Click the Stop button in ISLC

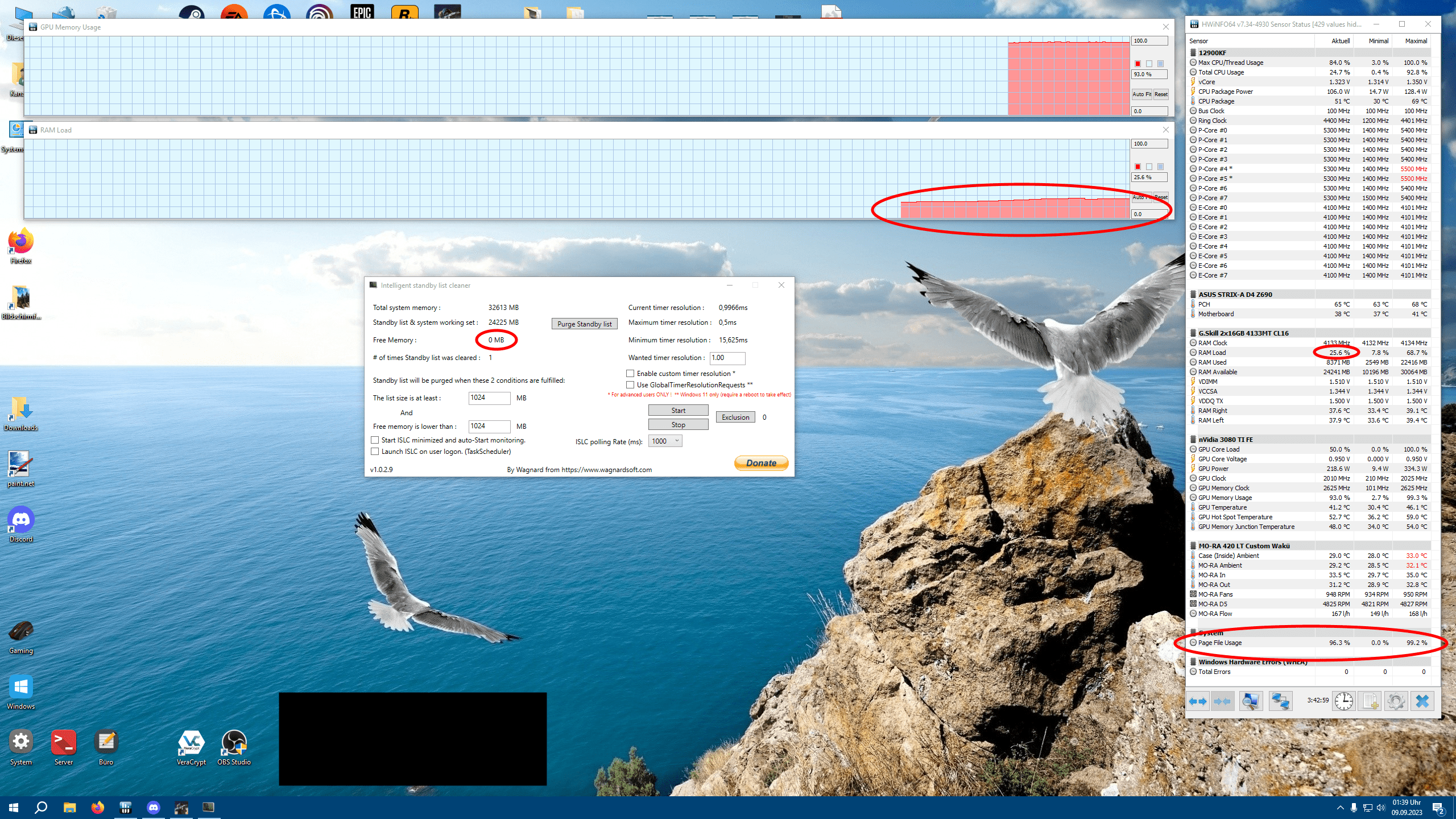(x=678, y=424)
